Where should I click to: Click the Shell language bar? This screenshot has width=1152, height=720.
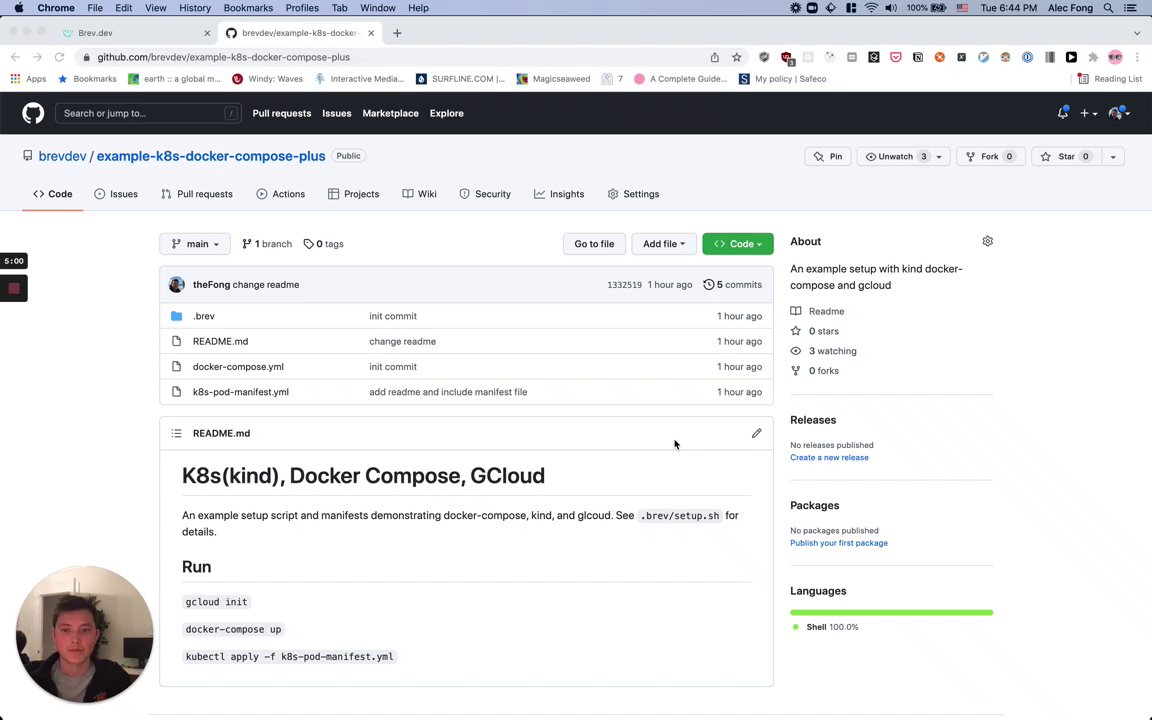click(891, 612)
